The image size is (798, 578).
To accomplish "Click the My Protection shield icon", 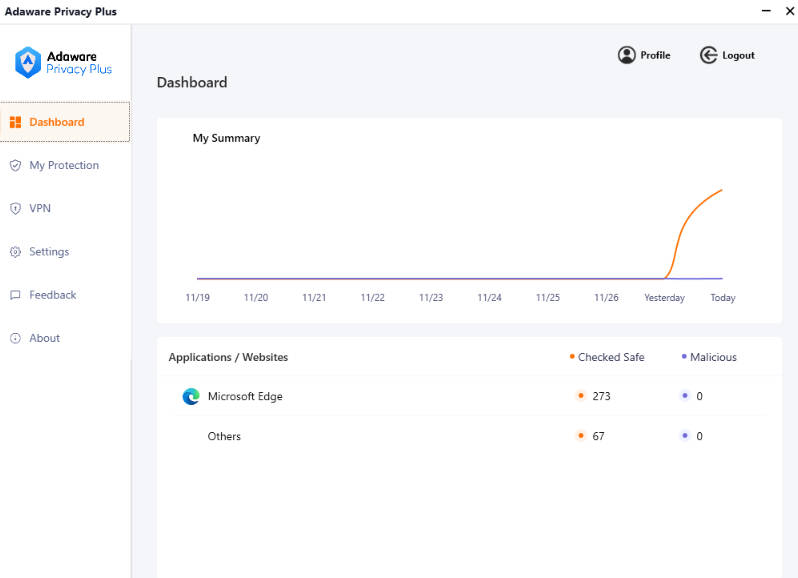I will [16, 165].
